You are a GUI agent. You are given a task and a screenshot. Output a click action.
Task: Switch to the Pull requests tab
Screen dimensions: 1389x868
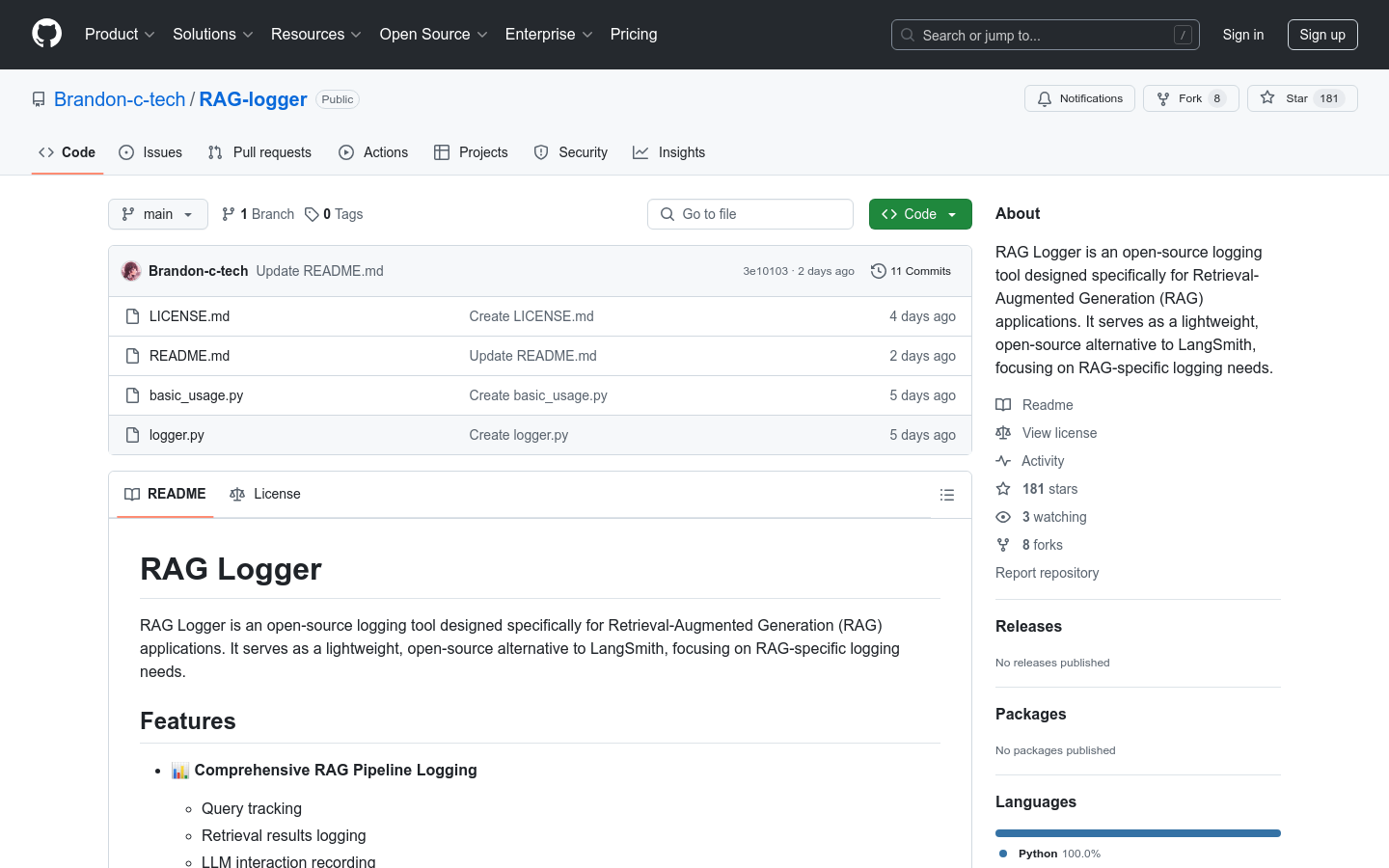[259, 152]
